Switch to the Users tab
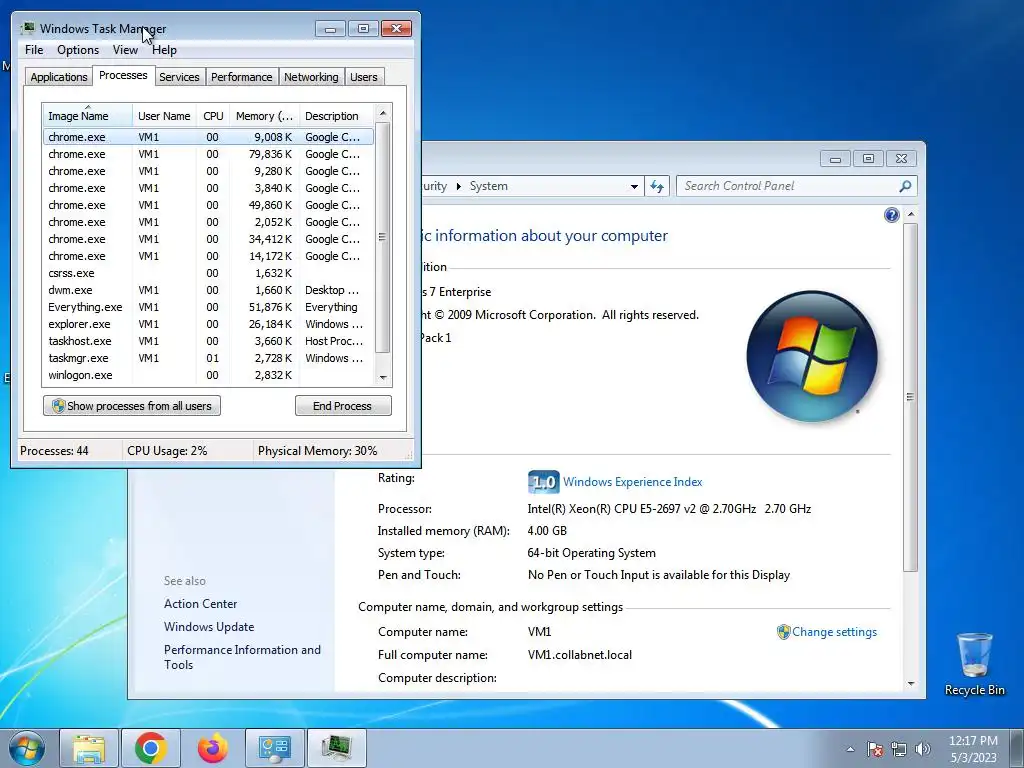Image resolution: width=1024 pixels, height=768 pixels. click(x=364, y=77)
